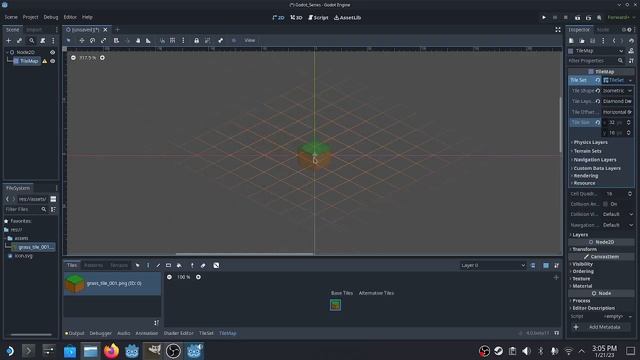Open the TileSet bottom panel tab
Viewport: 640px width, 360px height.
tap(206, 333)
